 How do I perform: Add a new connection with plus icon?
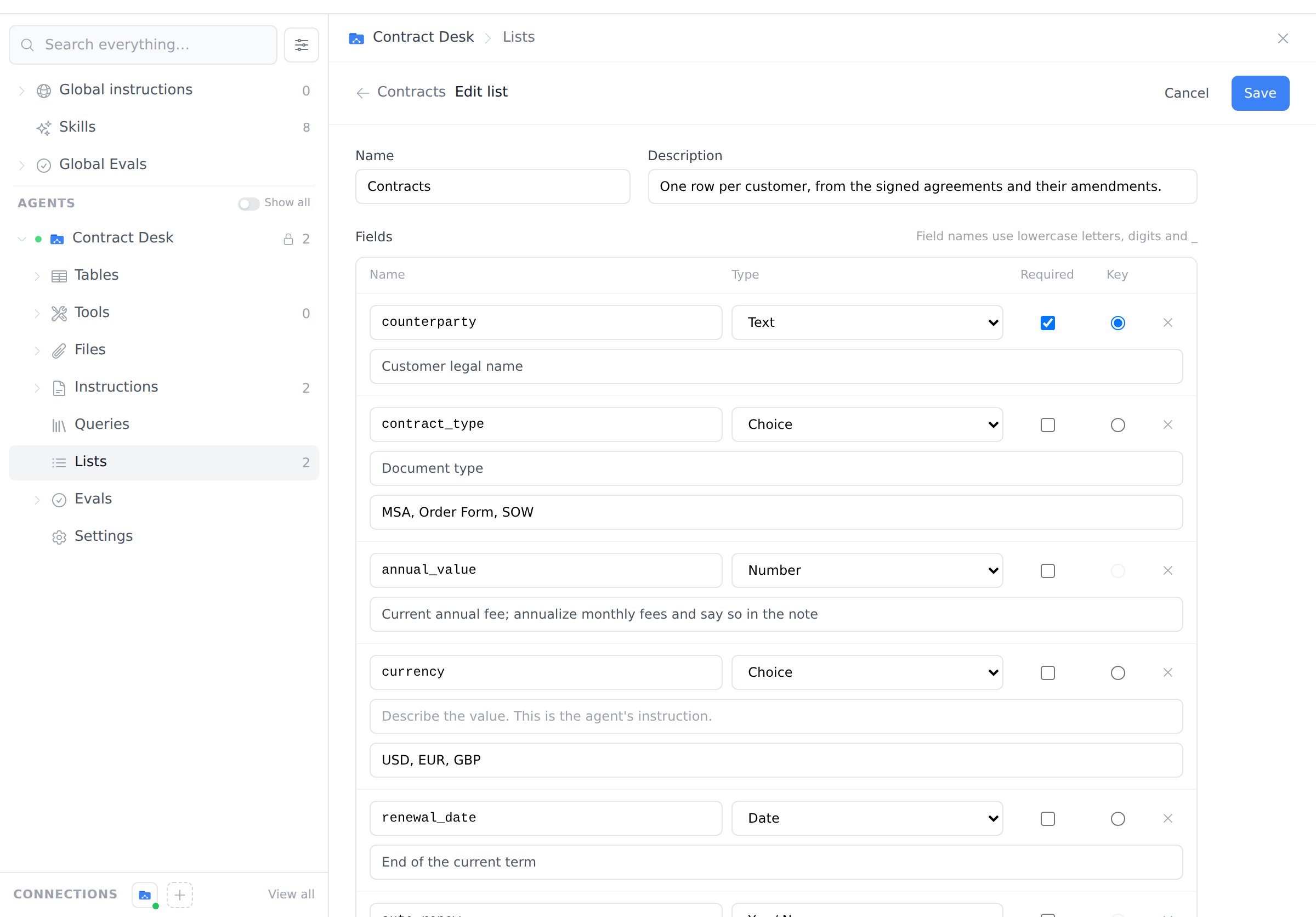[180, 895]
